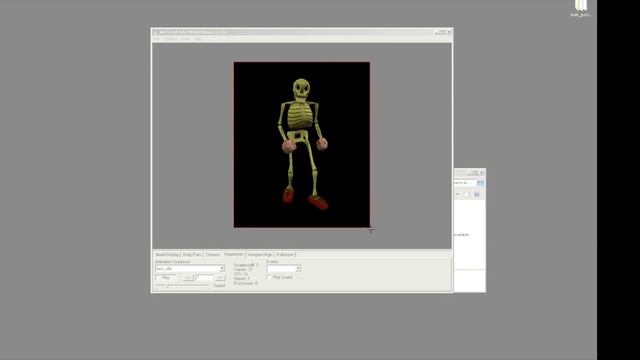
Task: Click the printer icon in the background window toolbar
Action: point(476,194)
